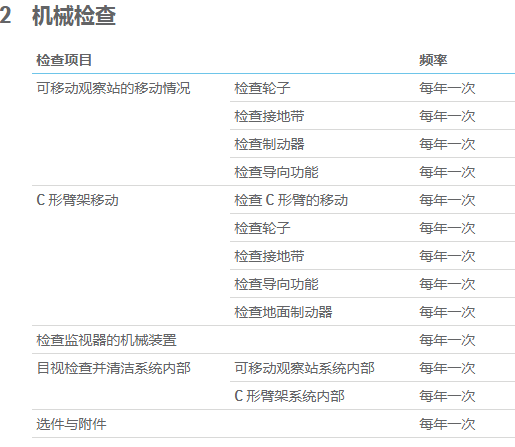Click 每年一次 in the 检查 C 形臂的移动 row
This screenshot has height=447, width=515.
(447, 200)
